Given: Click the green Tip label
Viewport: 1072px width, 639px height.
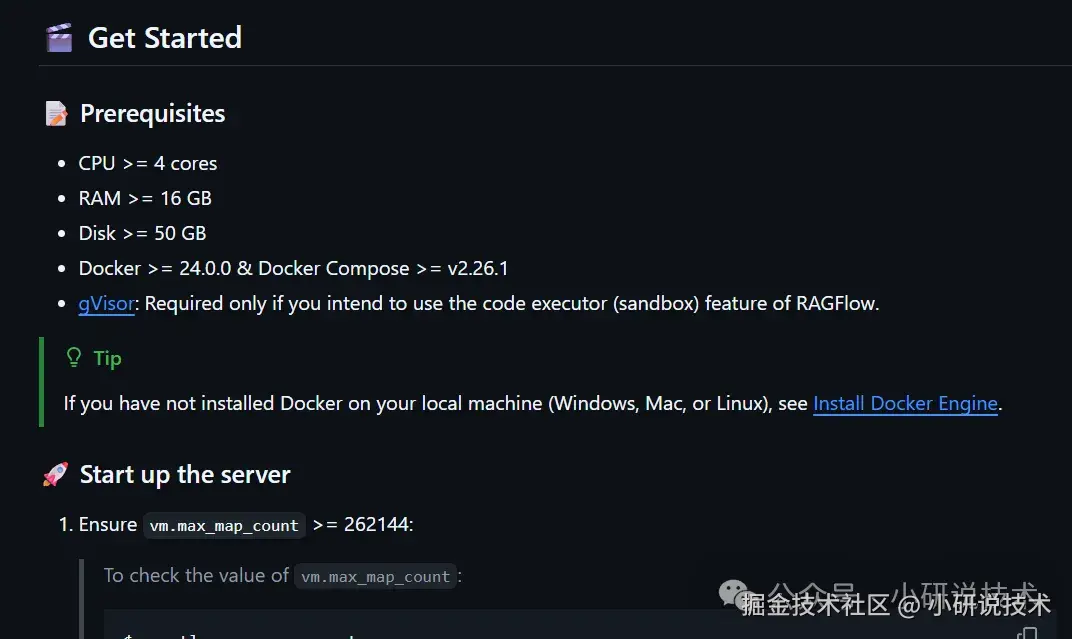Looking at the screenshot, I should tap(107, 358).
